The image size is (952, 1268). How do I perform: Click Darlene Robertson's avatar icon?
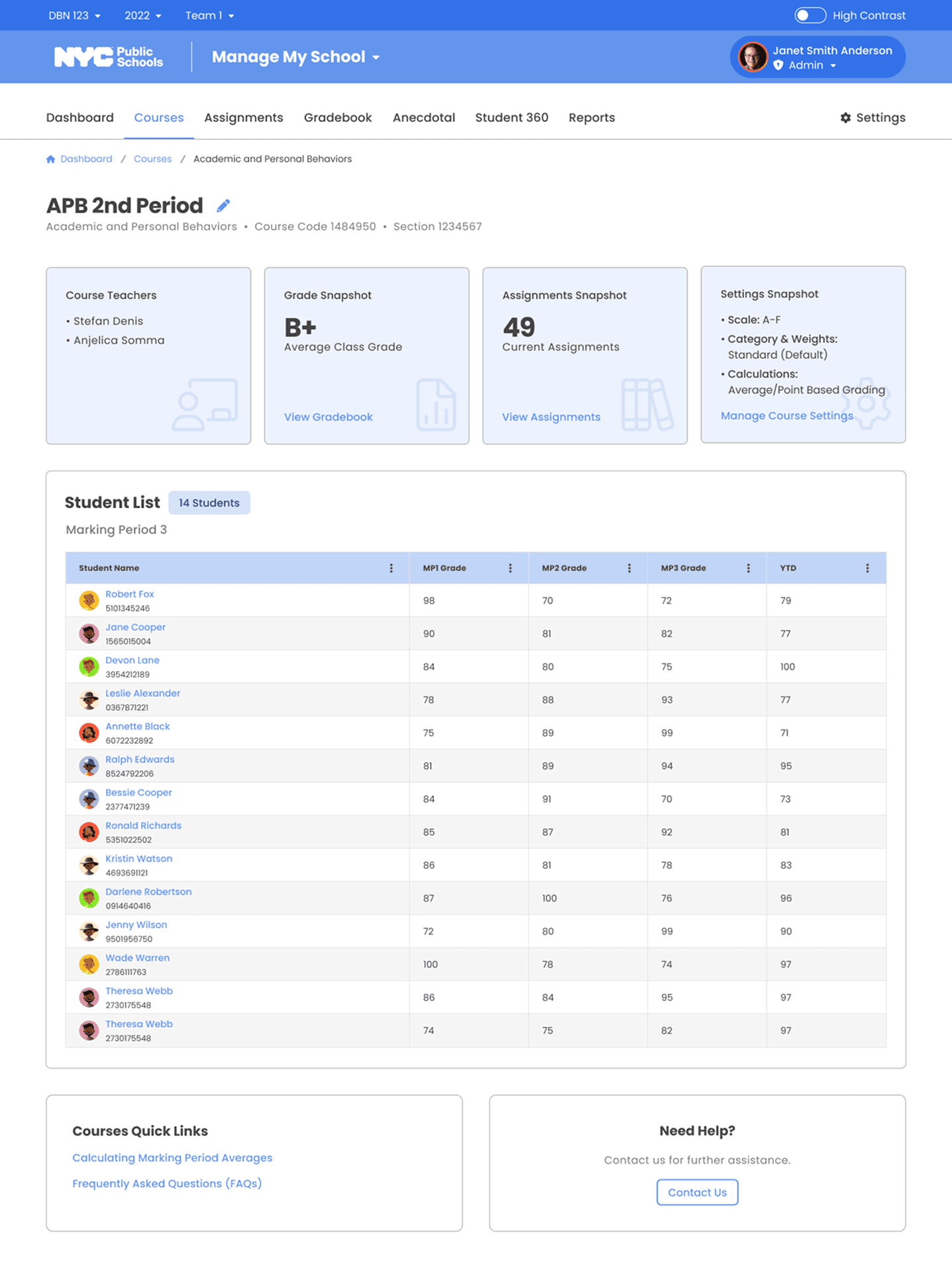click(x=89, y=898)
